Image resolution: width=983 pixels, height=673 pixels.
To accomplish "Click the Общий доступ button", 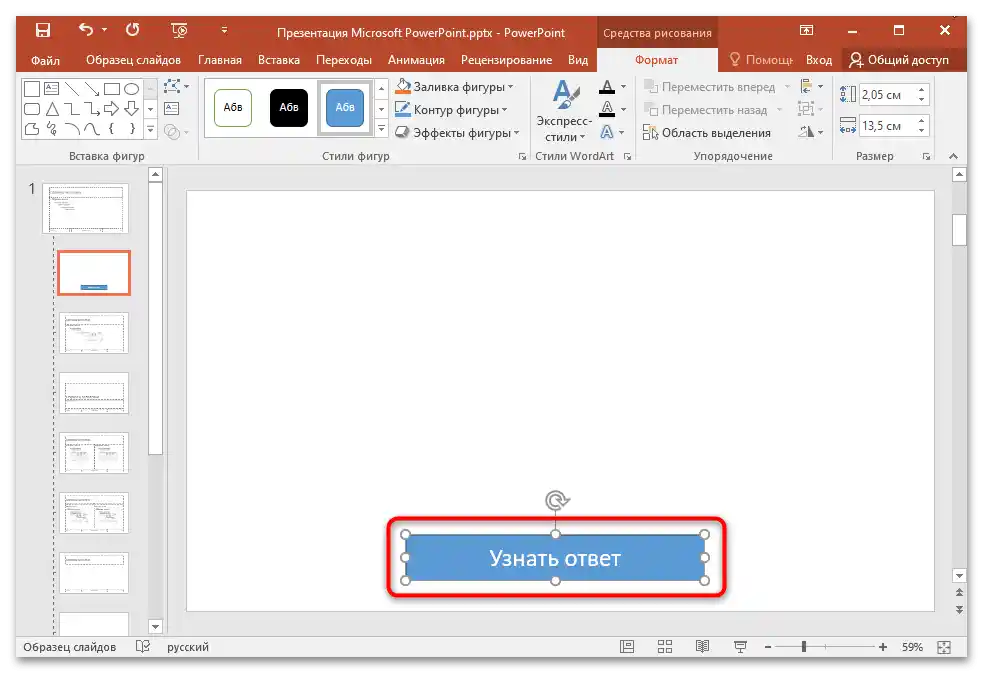I will pos(899,60).
